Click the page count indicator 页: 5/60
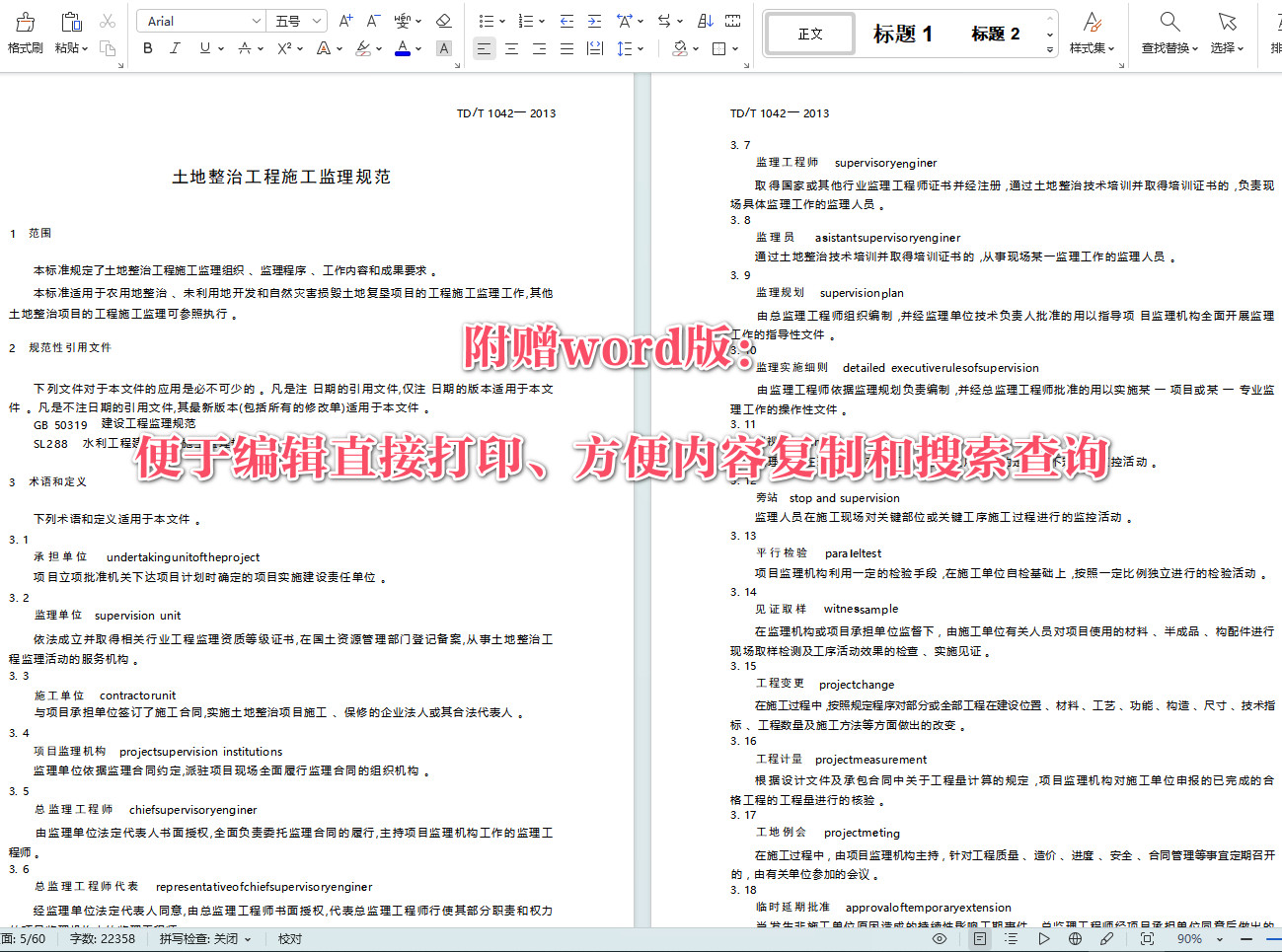The image size is (1282, 952). coord(26,938)
